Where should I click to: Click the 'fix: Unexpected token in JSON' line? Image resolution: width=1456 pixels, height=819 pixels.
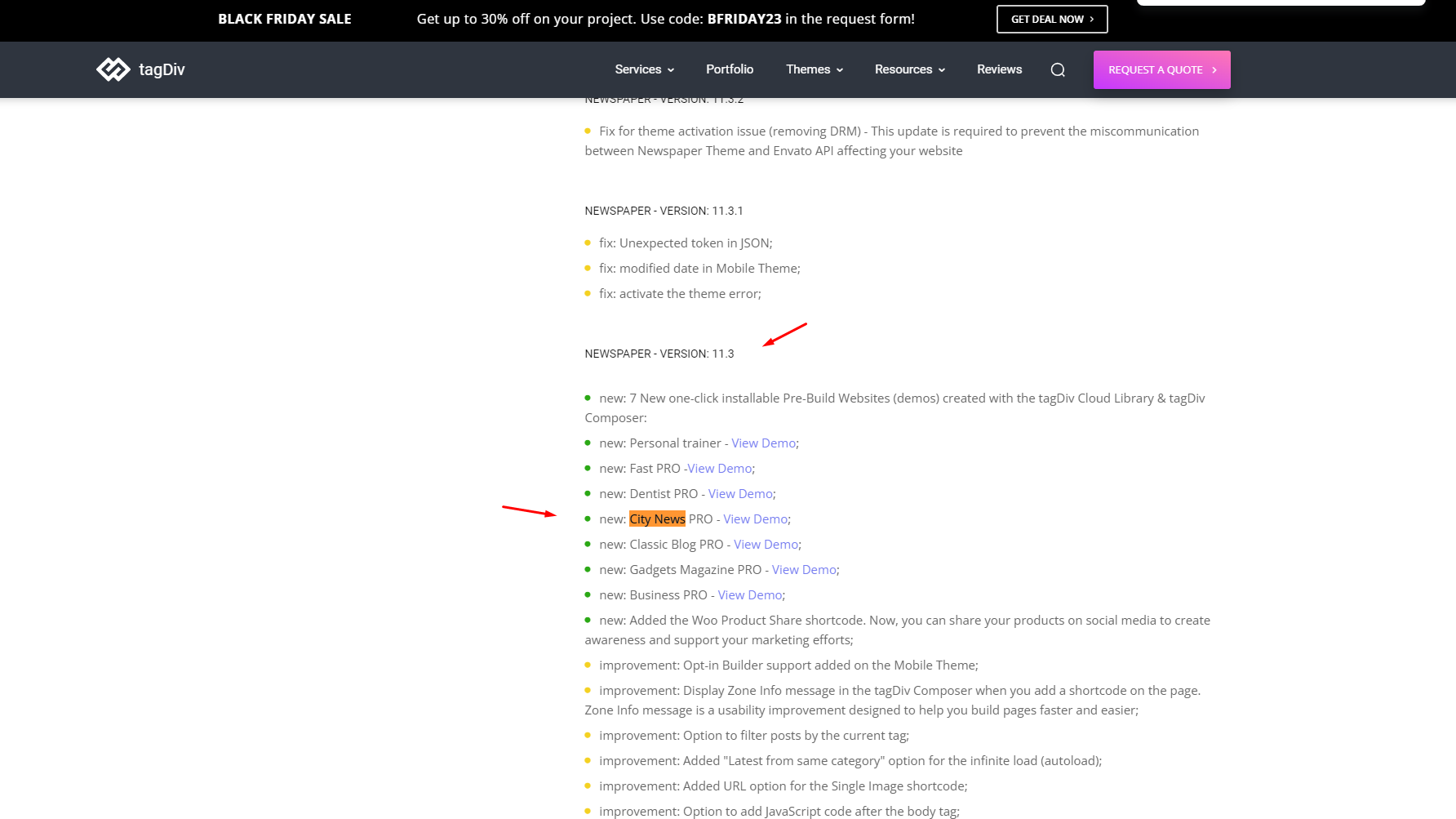click(686, 243)
